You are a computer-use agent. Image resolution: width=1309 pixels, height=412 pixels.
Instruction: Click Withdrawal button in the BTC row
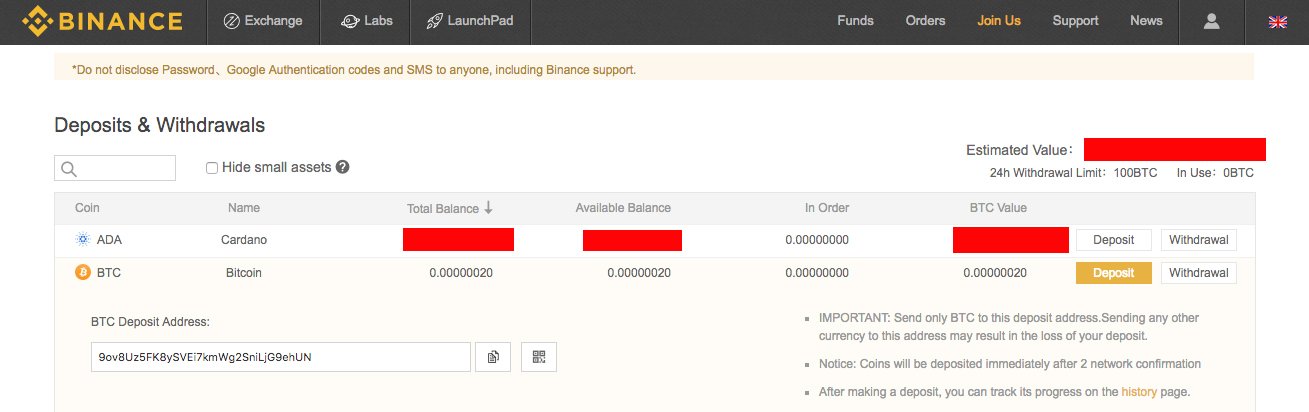pos(1198,273)
